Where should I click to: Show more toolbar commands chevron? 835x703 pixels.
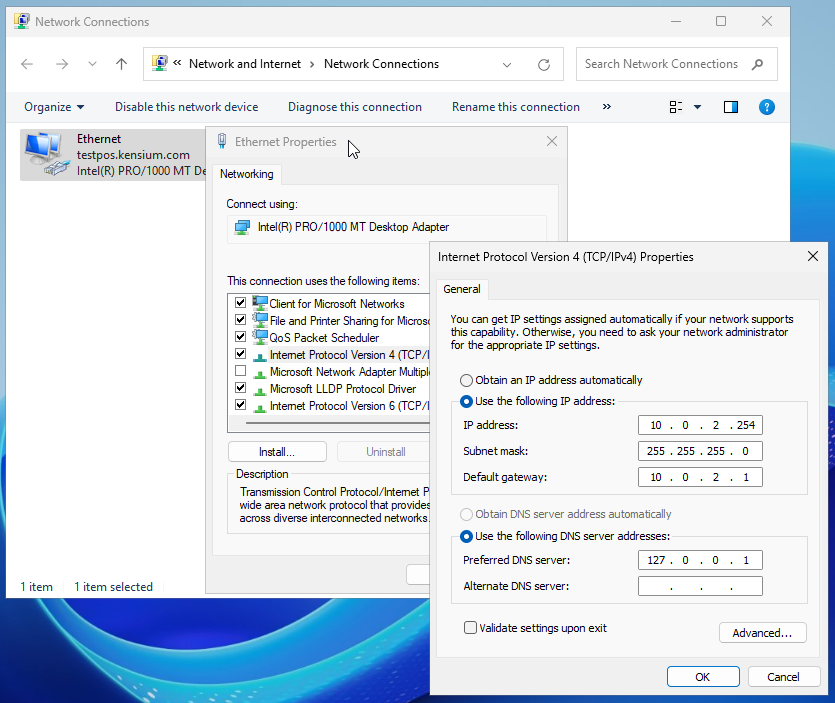click(607, 107)
